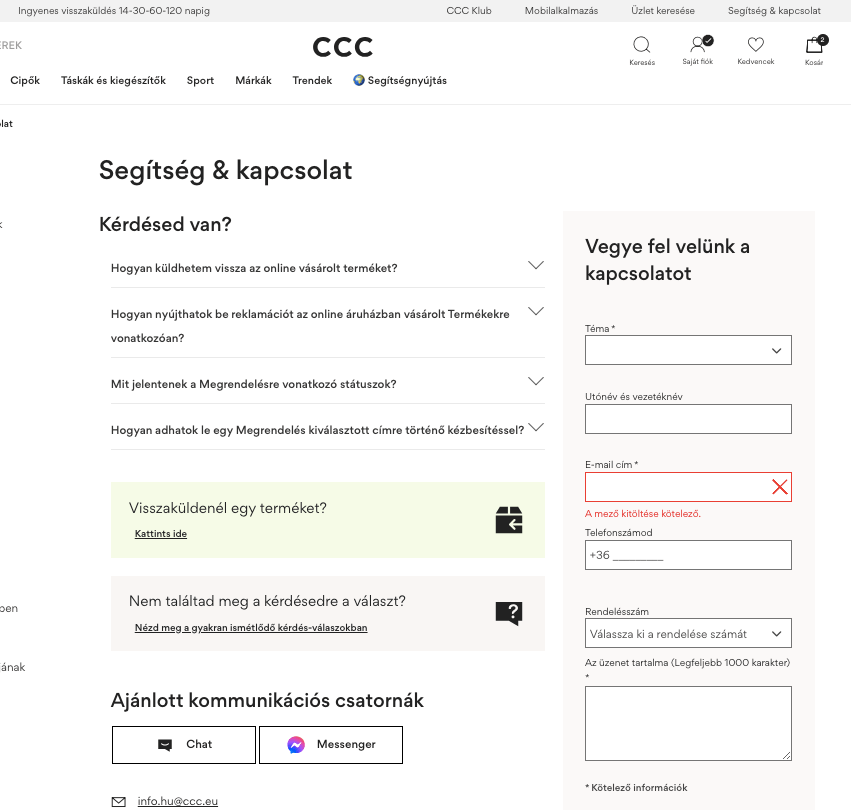Open Saját fiók account icon
This screenshot has width=851, height=810.
click(x=698, y=45)
